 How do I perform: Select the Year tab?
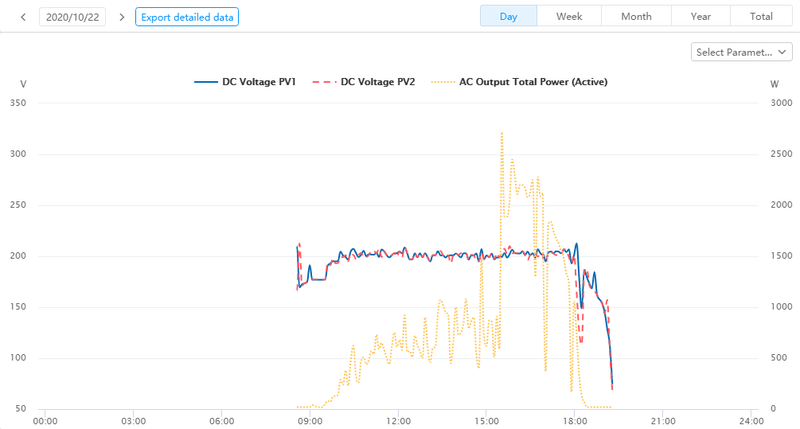click(x=700, y=17)
